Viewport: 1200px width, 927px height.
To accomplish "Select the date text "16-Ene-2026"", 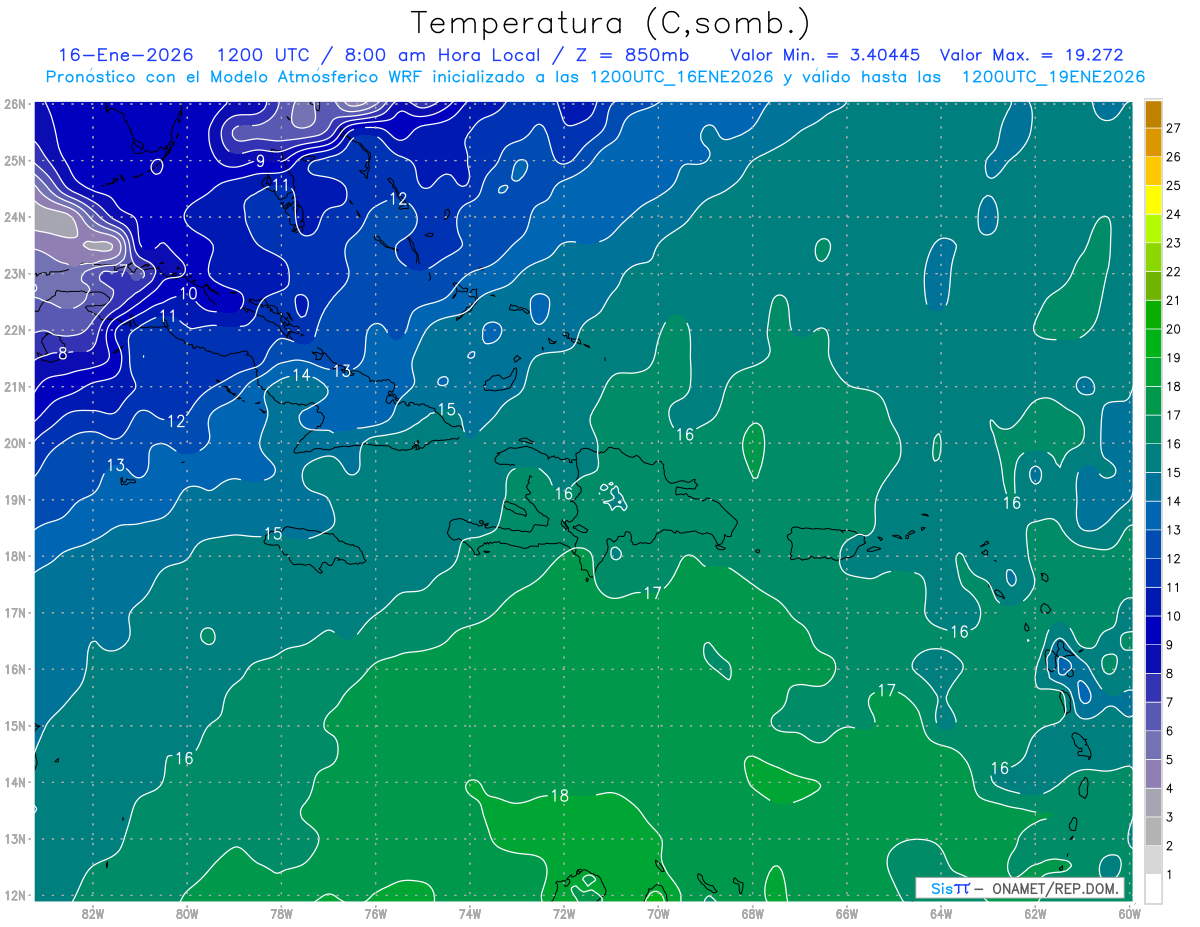I will [x=125, y=55].
